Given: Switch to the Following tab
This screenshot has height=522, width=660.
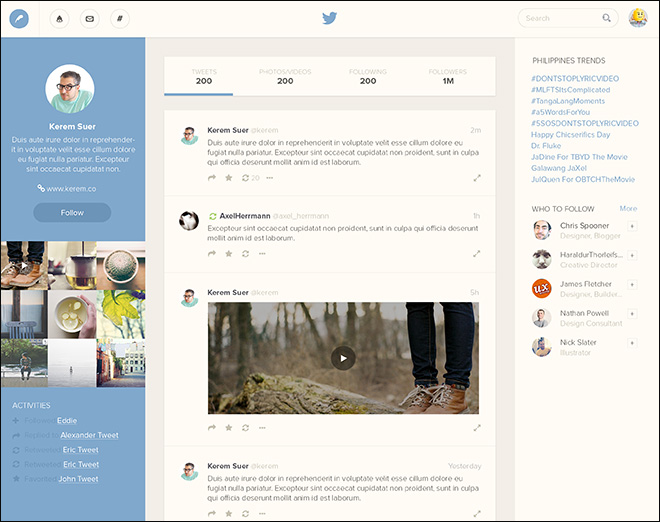Looking at the screenshot, I should pyautogui.click(x=368, y=77).
